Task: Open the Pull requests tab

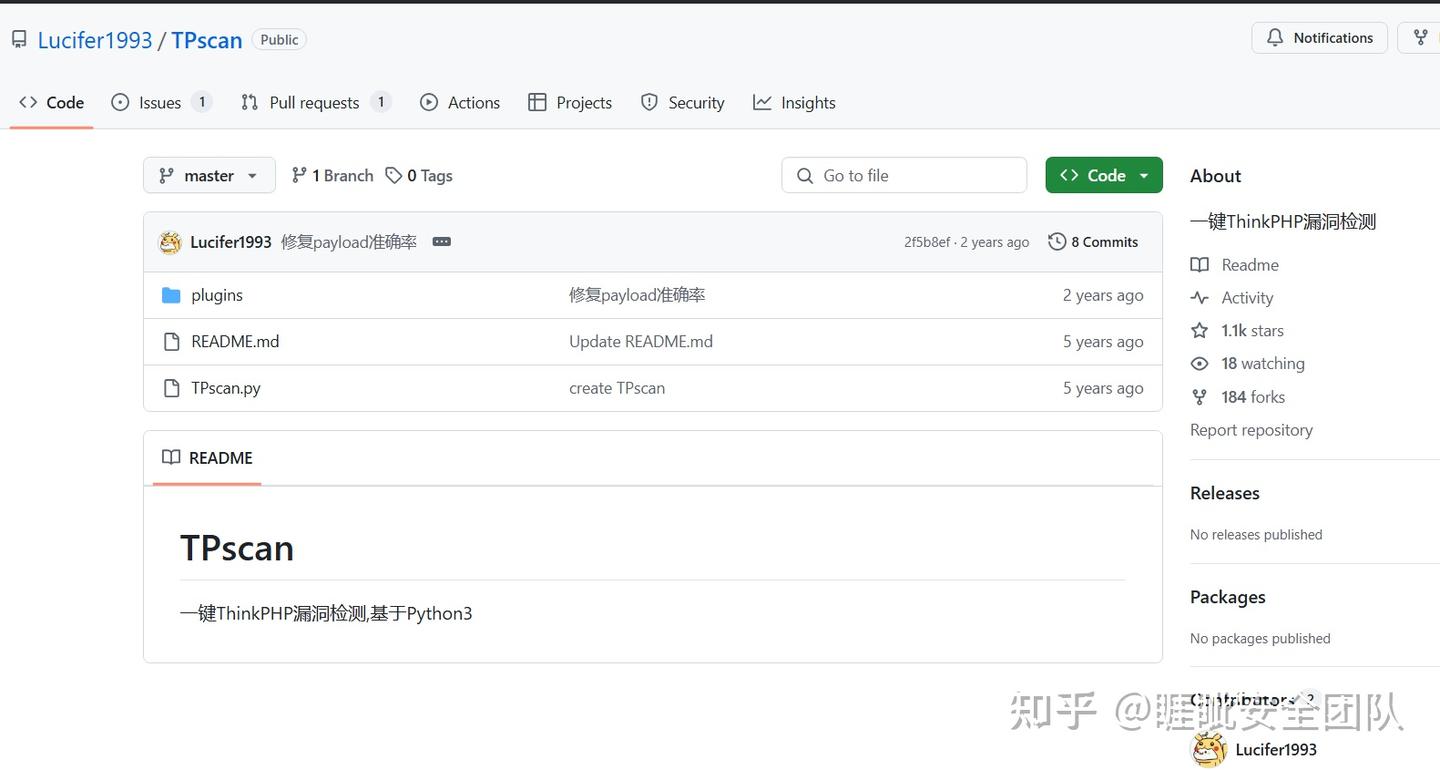Action: click(x=315, y=102)
